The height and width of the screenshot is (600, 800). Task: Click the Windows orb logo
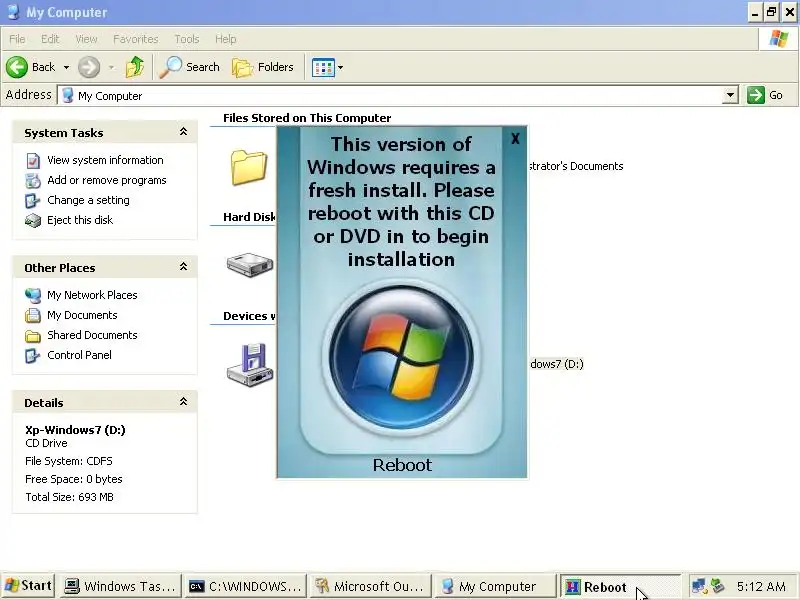point(401,357)
